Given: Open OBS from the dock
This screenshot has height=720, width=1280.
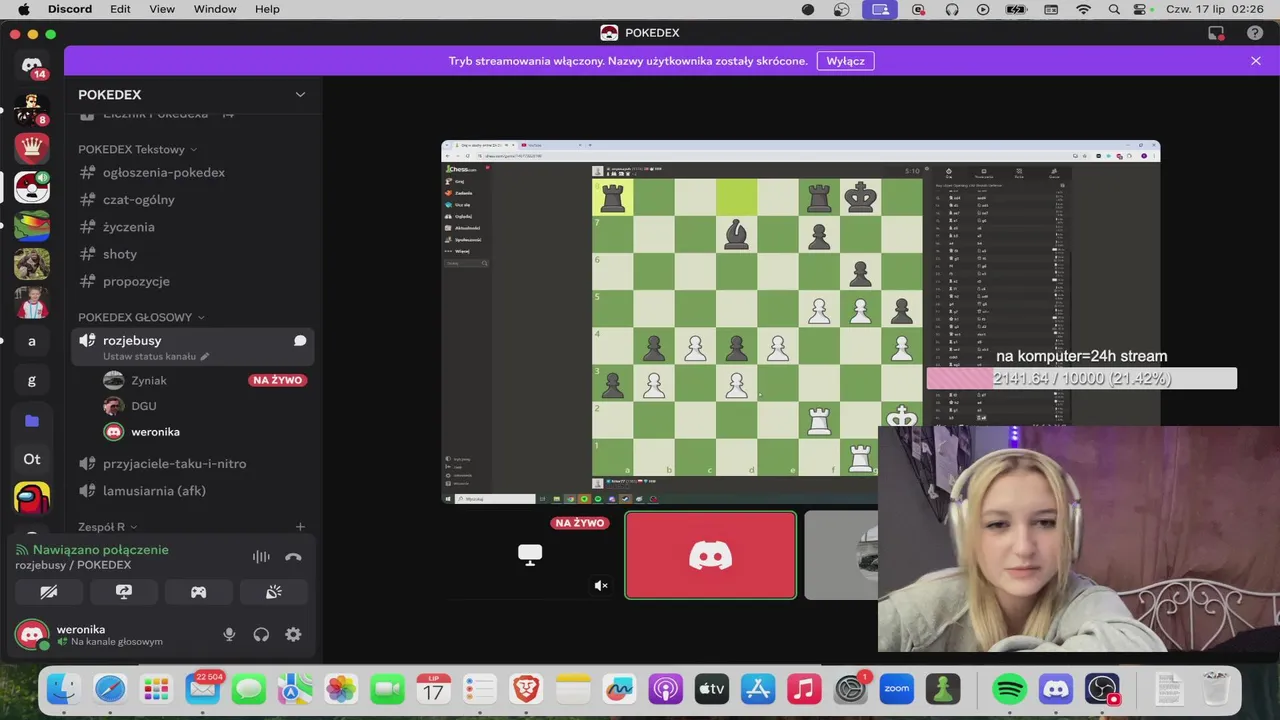Looking at the screenshot, I should [x=1102, y=688].
